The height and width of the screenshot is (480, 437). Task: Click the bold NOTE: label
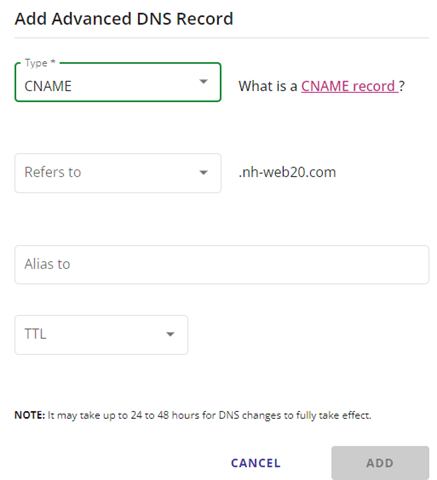pyautogui.click(x=30, y=415)
